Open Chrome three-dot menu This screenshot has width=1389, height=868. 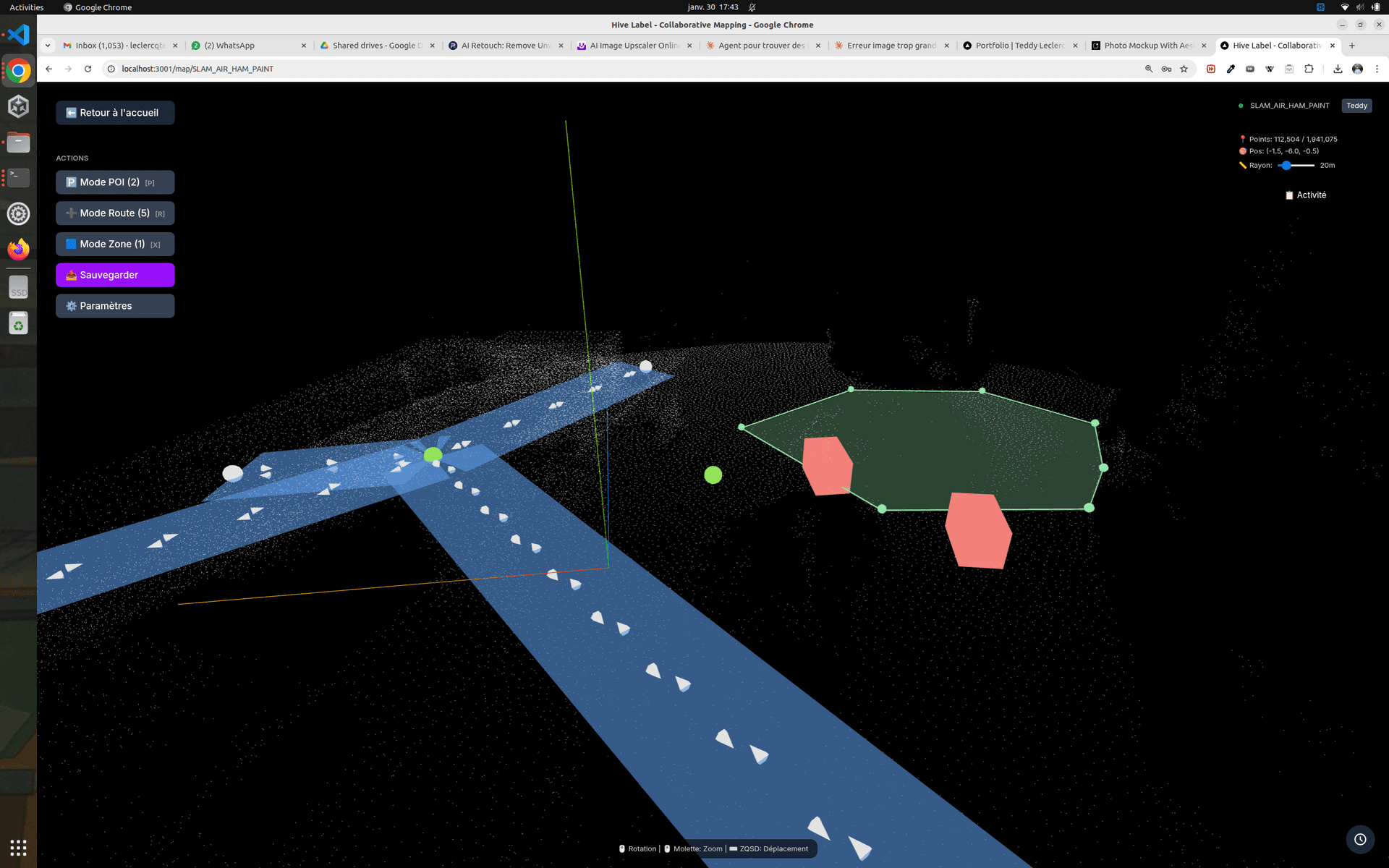click(x=1377, y=69)
